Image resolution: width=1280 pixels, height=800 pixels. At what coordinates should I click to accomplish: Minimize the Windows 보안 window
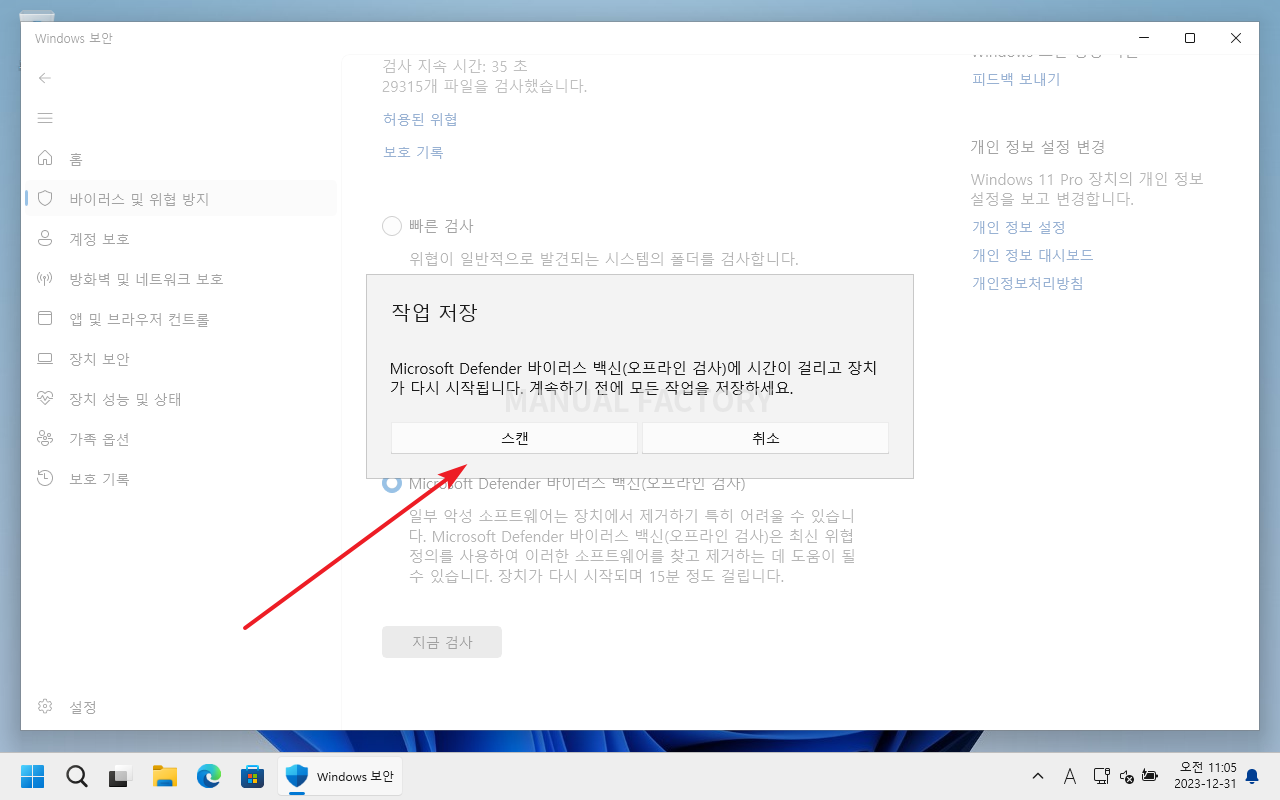(1144, 38)
